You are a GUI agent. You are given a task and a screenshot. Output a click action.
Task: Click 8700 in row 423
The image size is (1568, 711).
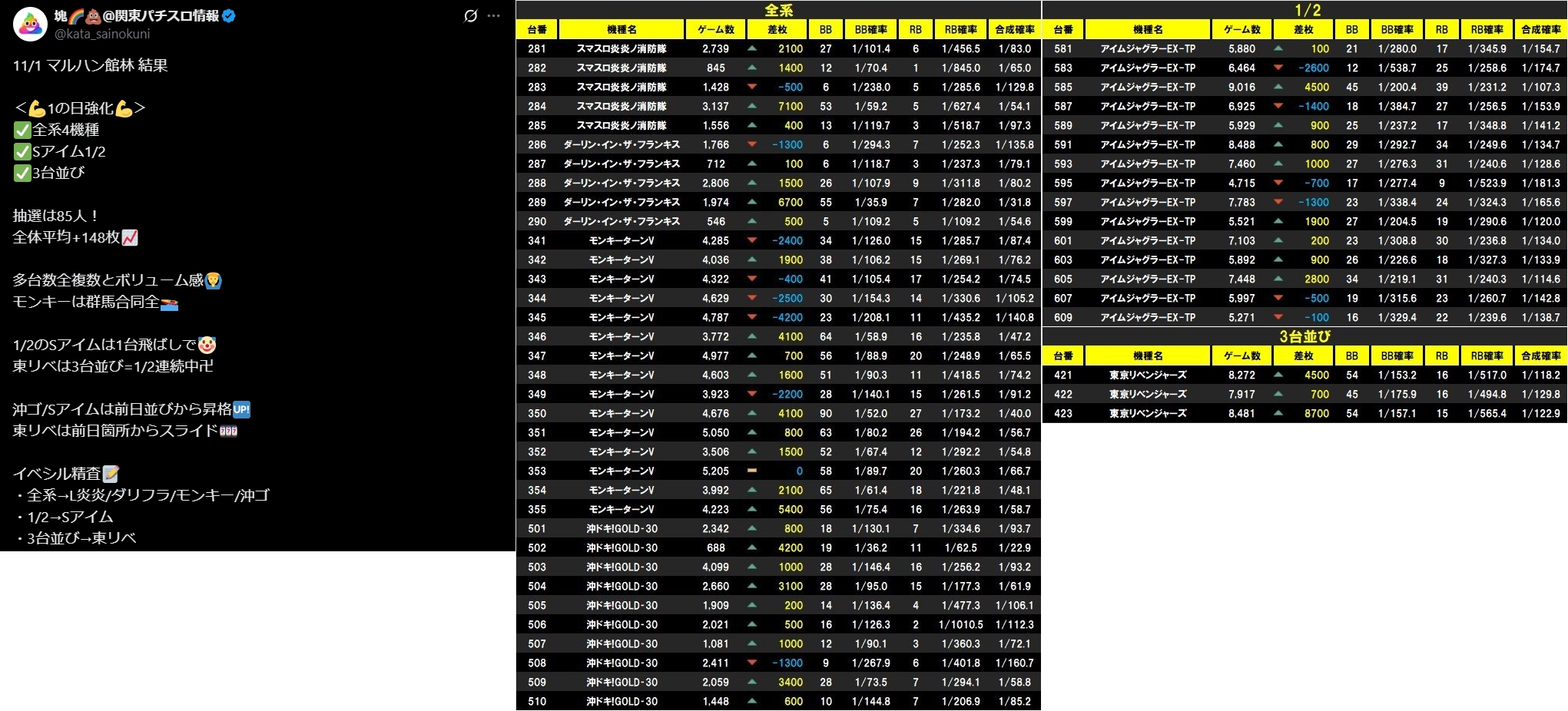point(1317,413)
